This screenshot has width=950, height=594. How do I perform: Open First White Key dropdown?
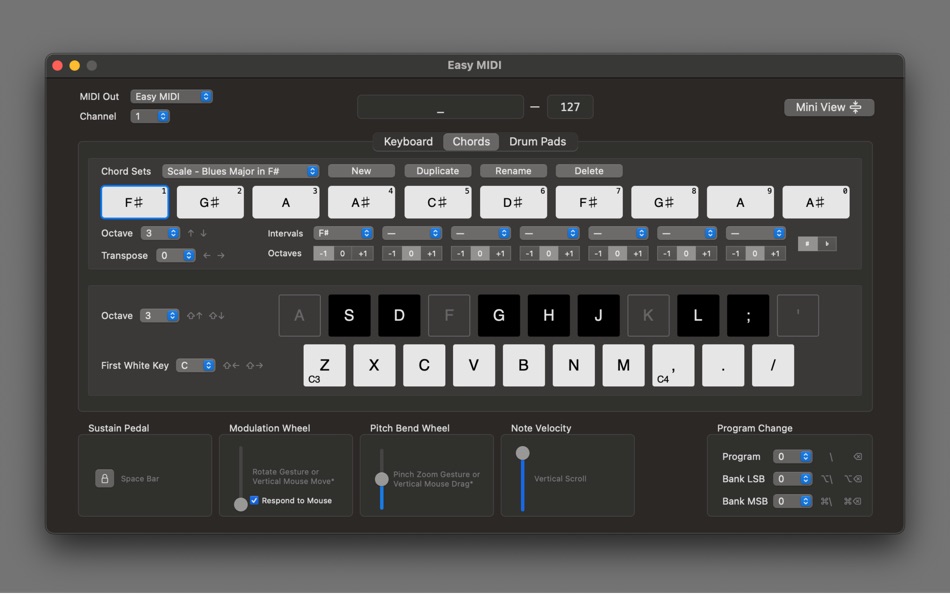196,365
